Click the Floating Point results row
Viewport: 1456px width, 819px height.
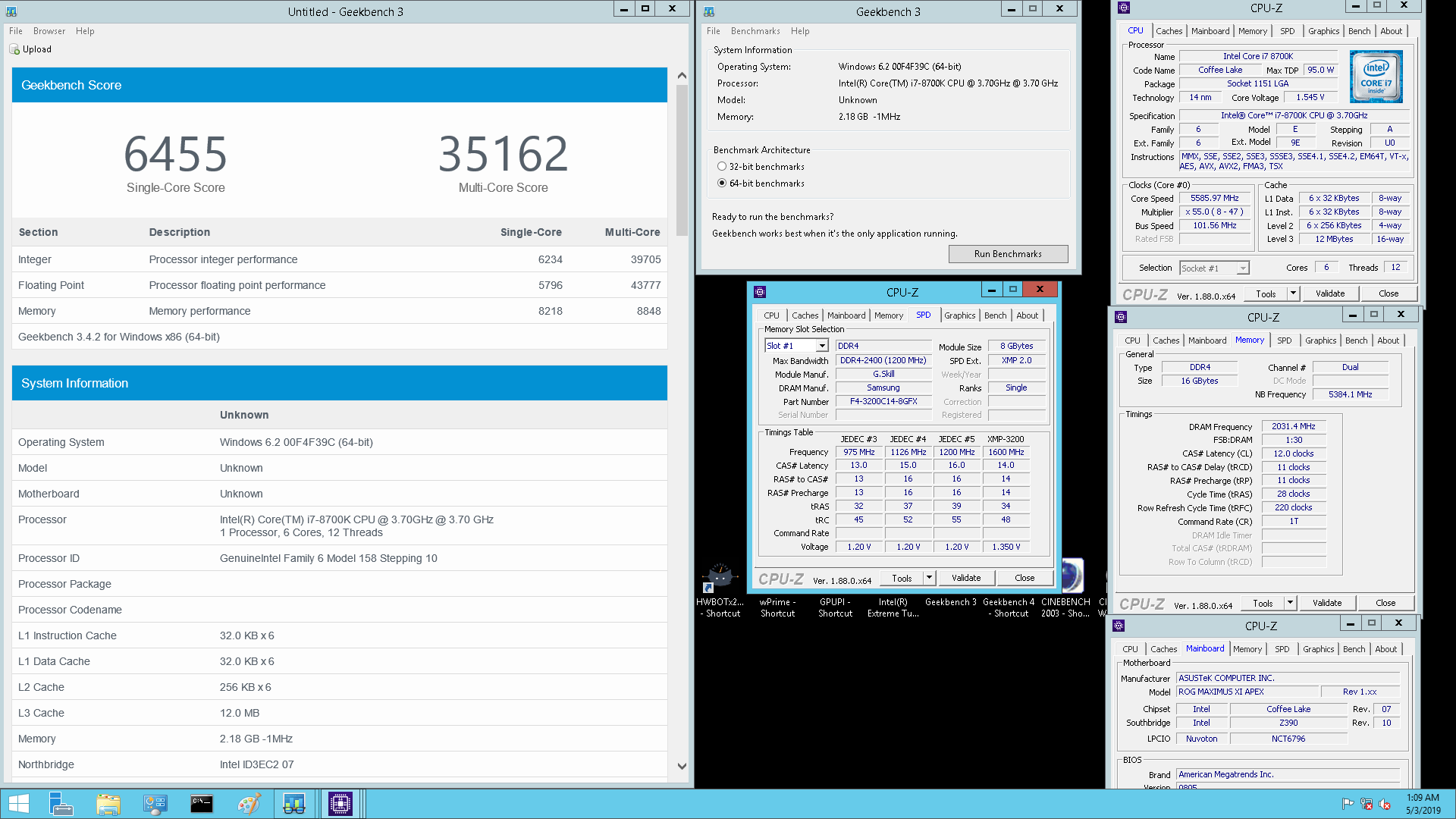point(340,285)
